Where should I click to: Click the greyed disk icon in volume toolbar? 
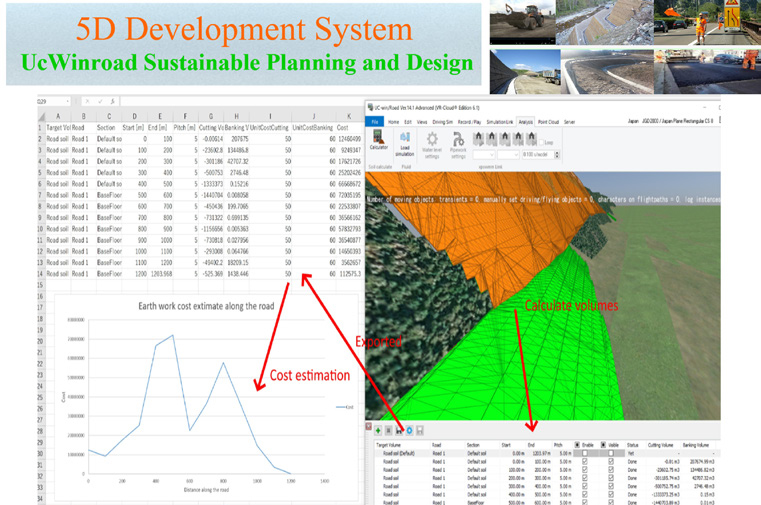(420, 430)
